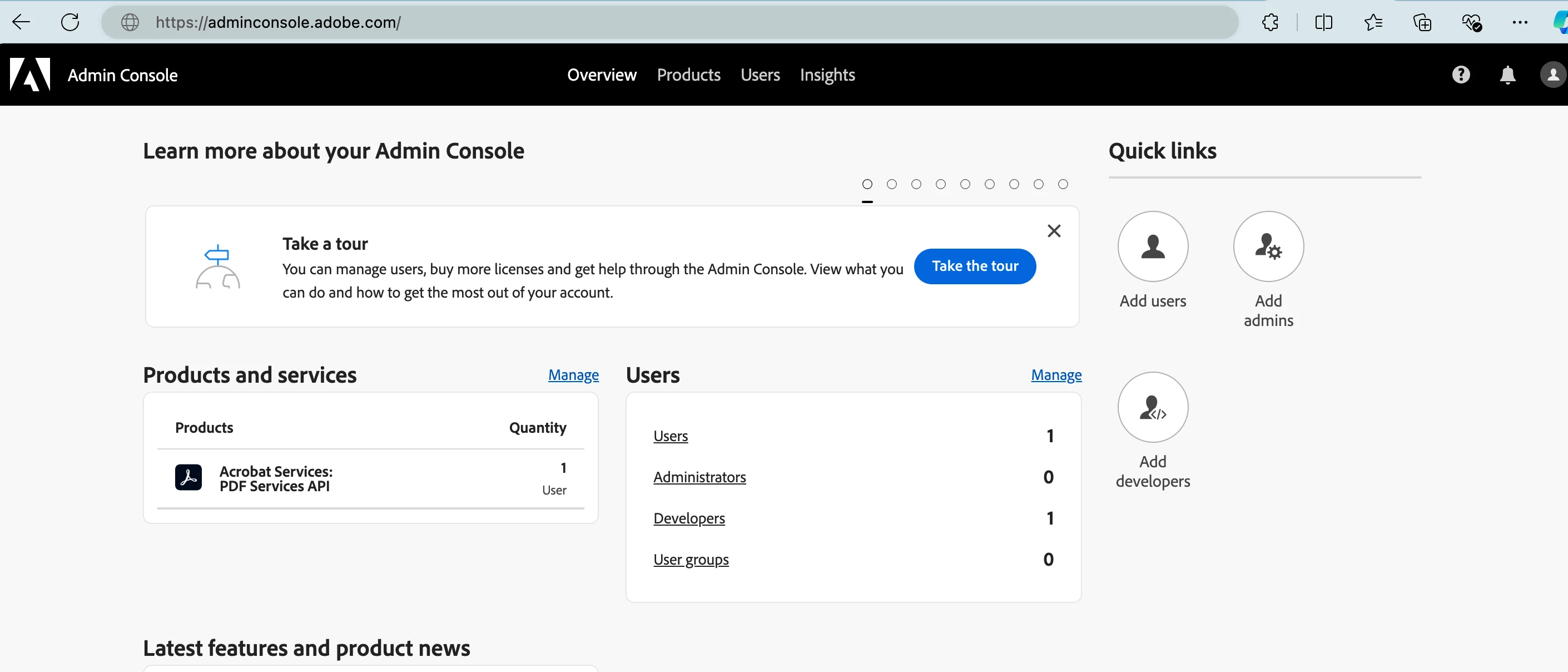
Task: Open the Administrators link
Action: click(699, 477)
